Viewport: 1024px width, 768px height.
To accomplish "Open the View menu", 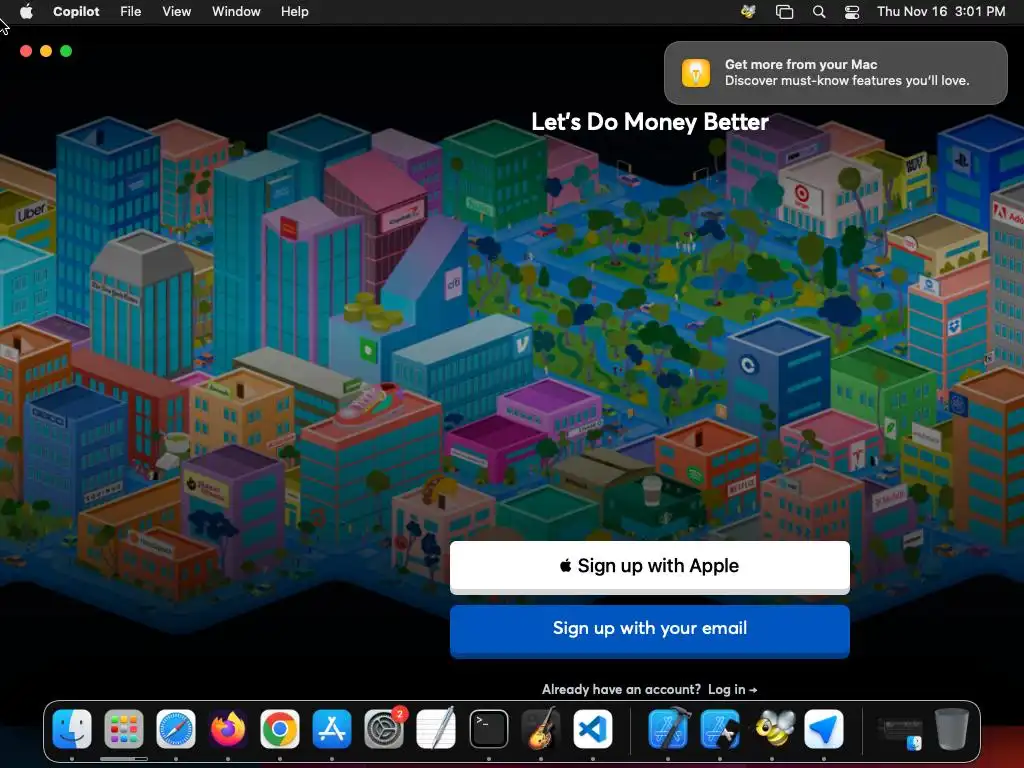I will point(176,11).
